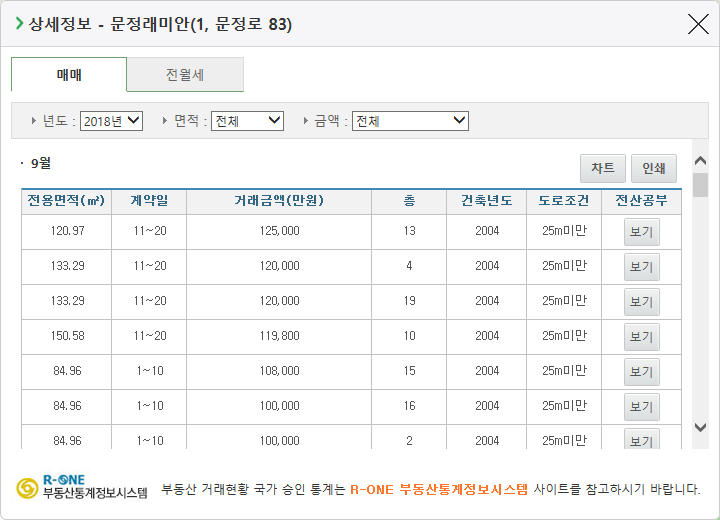Click the 전용면적(㎡) column header
The width and height of the screenshot is (720, 520).
tap(66, 201)
